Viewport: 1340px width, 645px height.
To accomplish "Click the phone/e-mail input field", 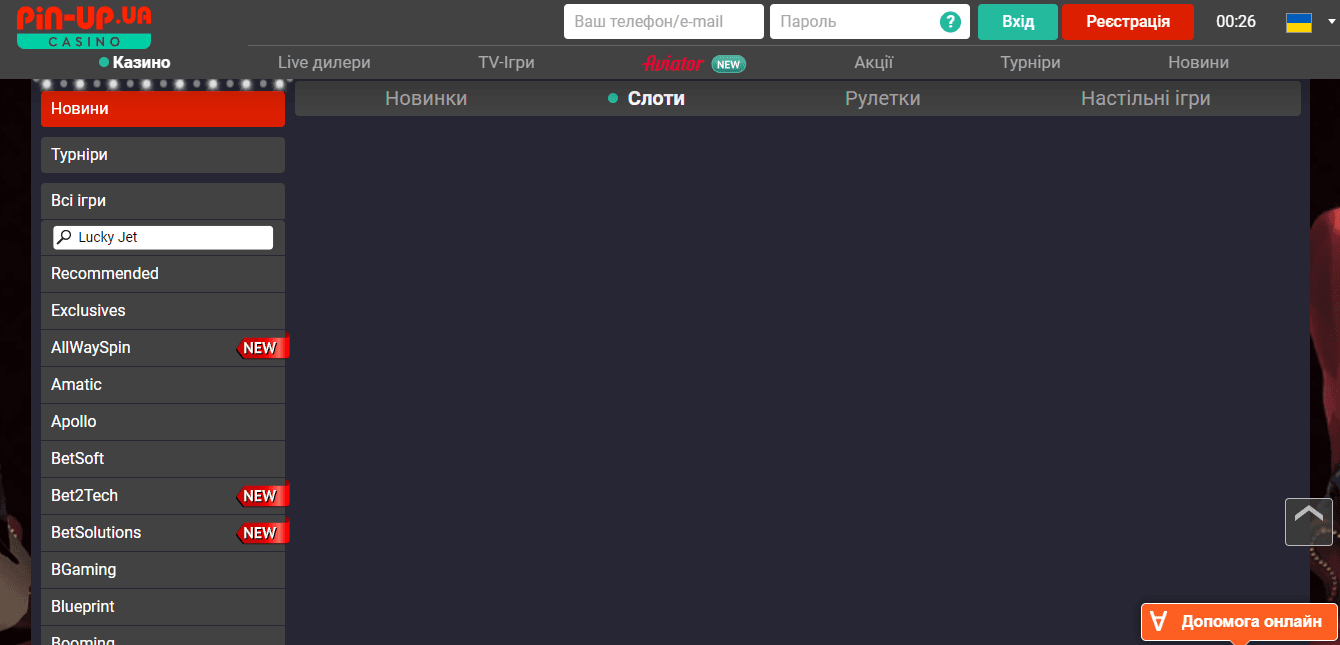I will [662, 22].
